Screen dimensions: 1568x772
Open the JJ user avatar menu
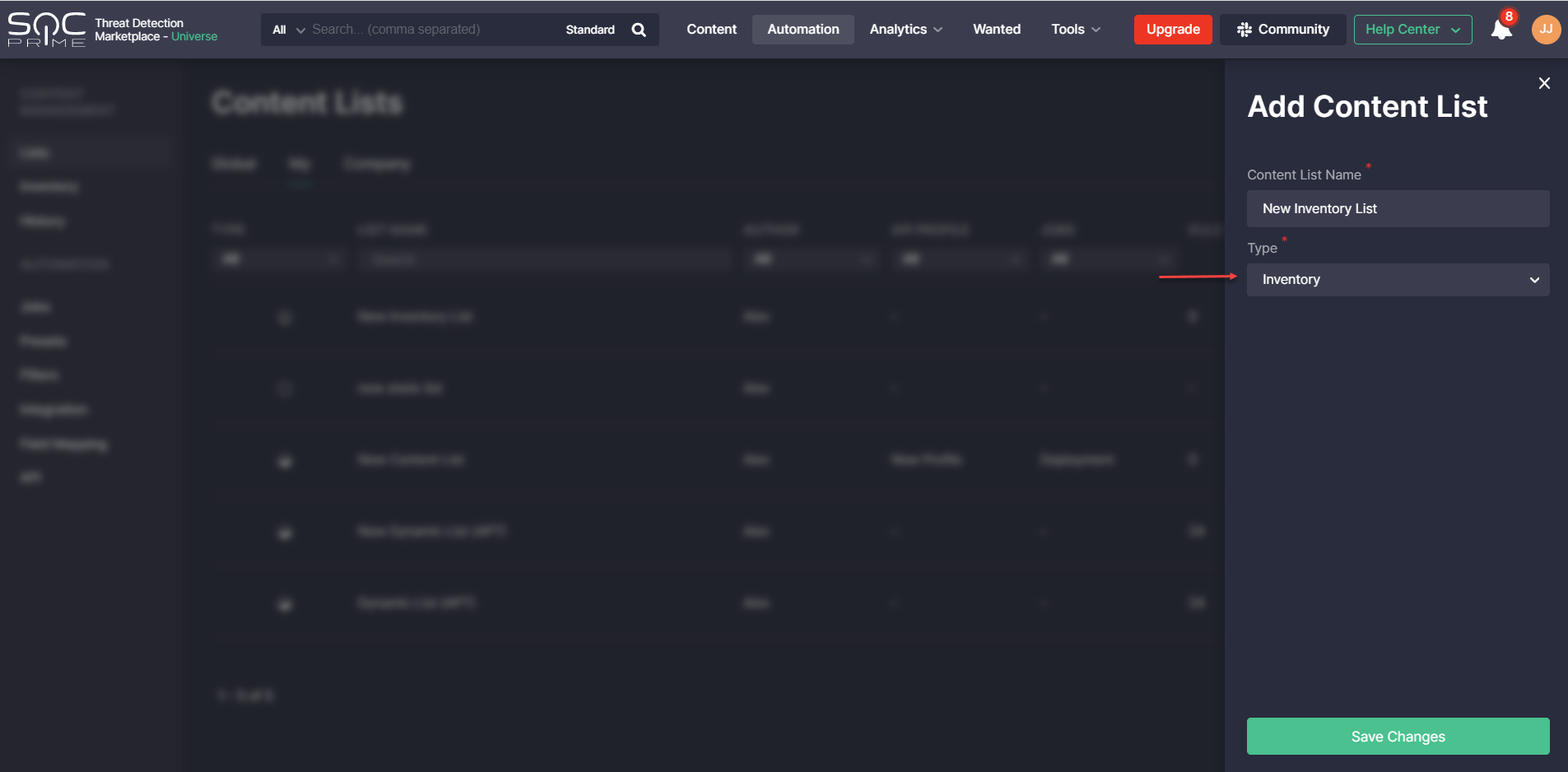1545,30
